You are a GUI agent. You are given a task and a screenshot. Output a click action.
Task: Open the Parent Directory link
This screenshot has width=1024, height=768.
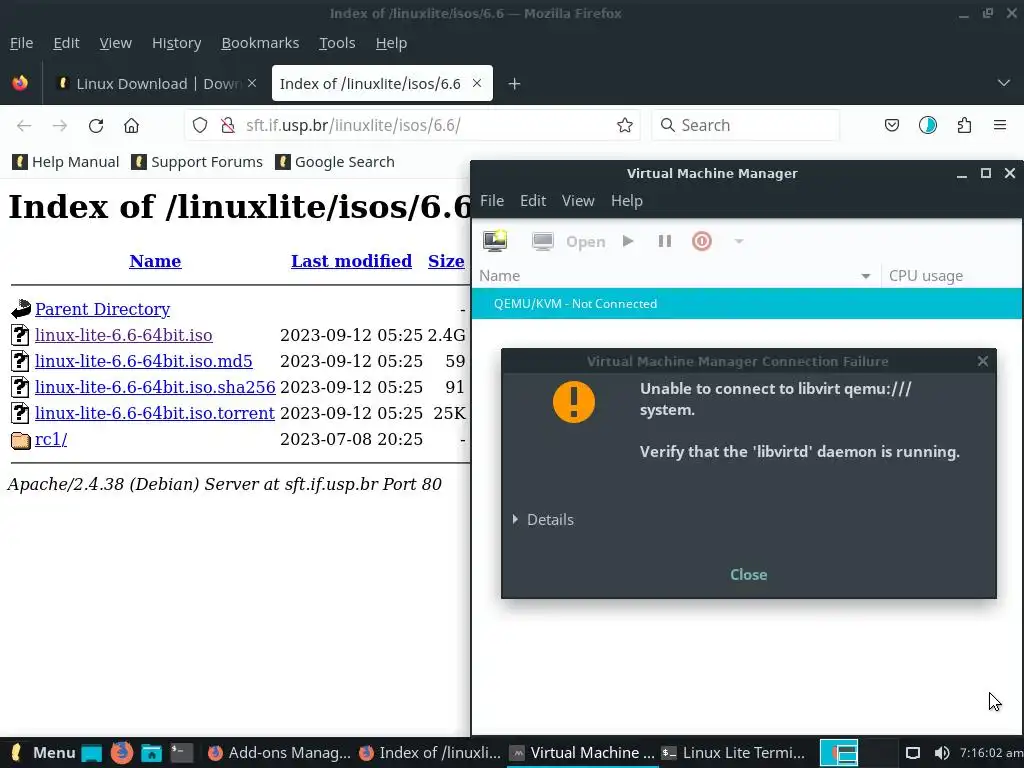[x=103, y=309]
